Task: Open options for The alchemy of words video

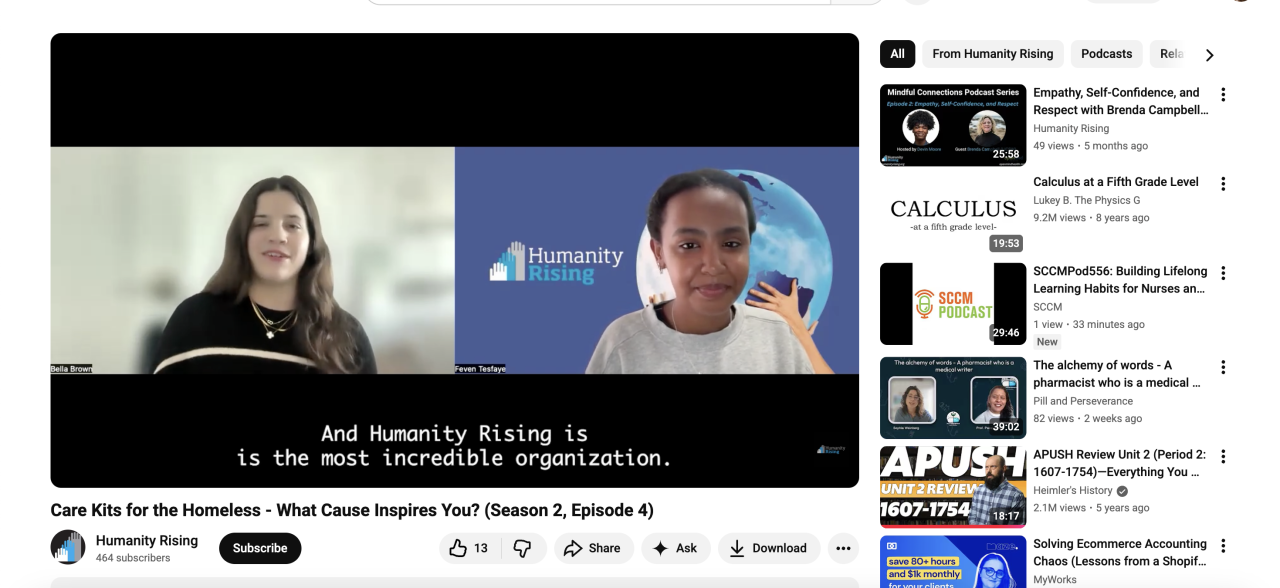Action: click(1222, 367)
